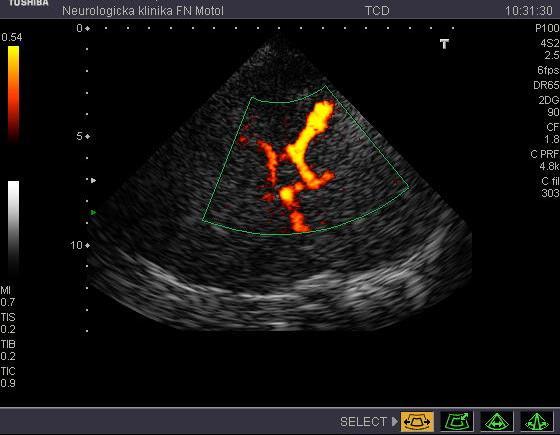This screenshot has height=435, width=560.
Task: Select the sector width adjustment icon
Action: [497, 421]
